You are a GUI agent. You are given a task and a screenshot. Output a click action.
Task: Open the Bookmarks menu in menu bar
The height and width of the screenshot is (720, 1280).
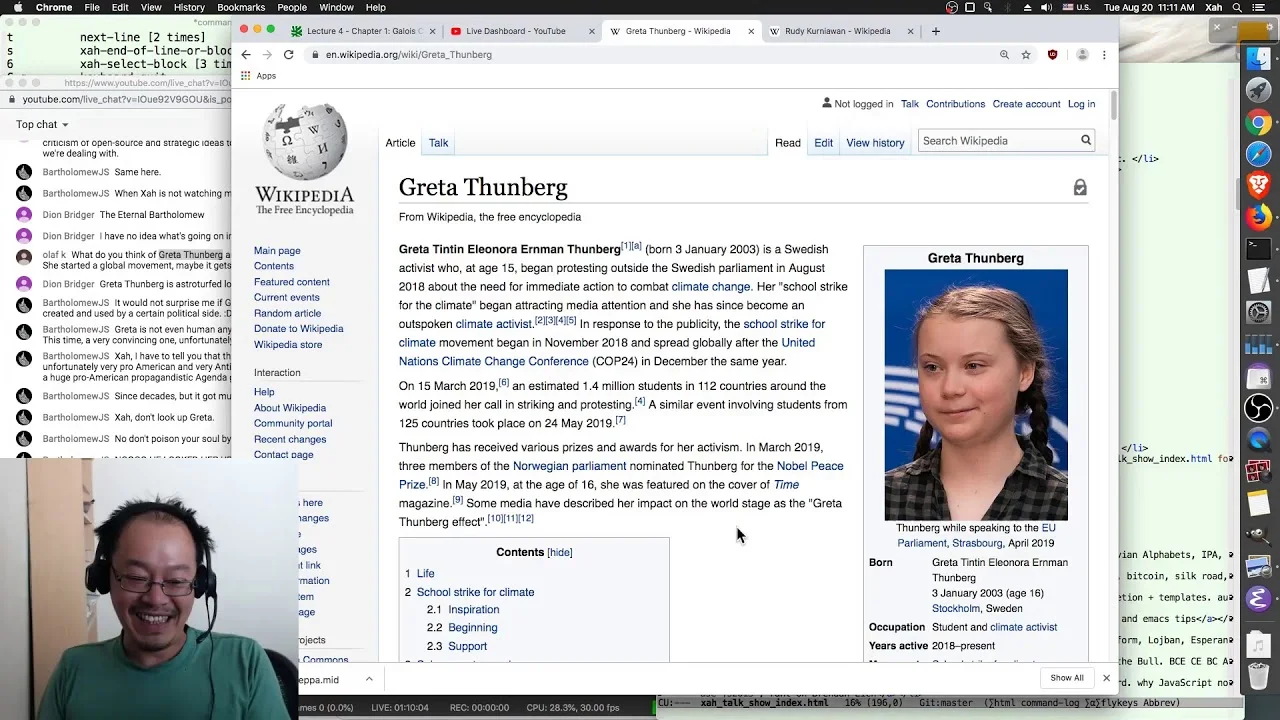[x=241, y=7]
